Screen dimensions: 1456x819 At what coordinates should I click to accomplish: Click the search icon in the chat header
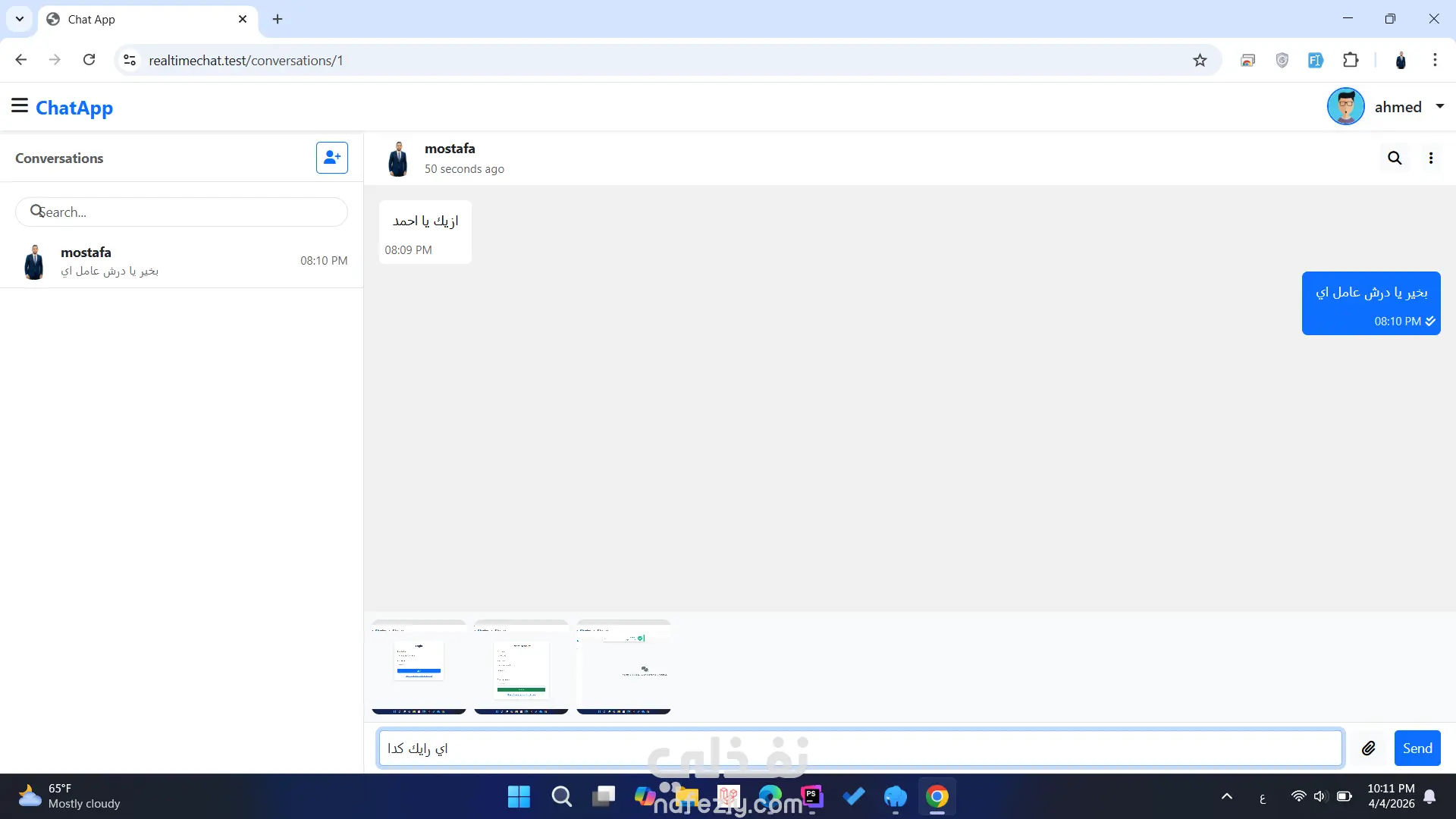(1395, 158)
